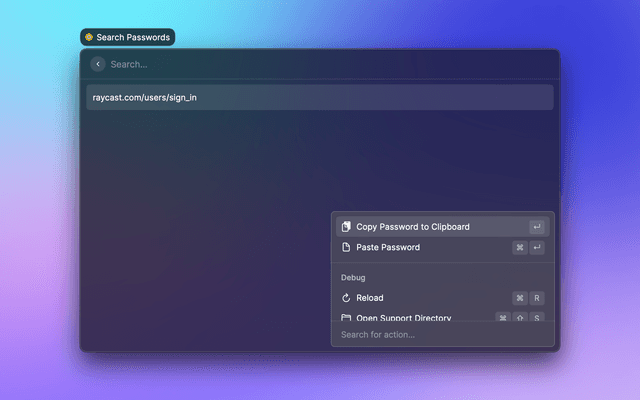This screenshot has width=640, height=400.
Task: Click the S key badge on Support Directory row
Action: coord(537,318)
